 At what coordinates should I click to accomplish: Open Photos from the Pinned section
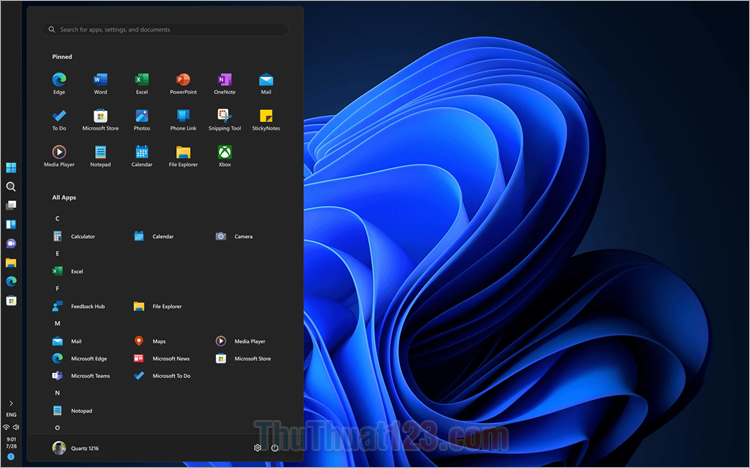pyautogui.click(x=142, y=120)
